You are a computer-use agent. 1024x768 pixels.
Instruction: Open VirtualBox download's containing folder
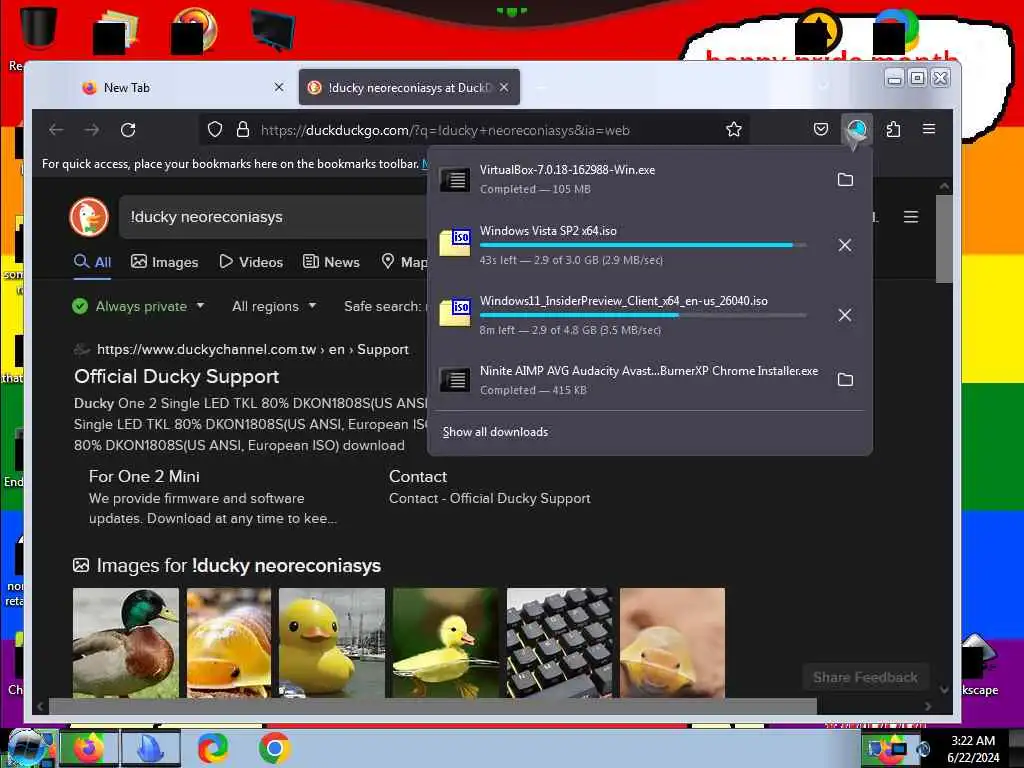(x=845, y=180)
